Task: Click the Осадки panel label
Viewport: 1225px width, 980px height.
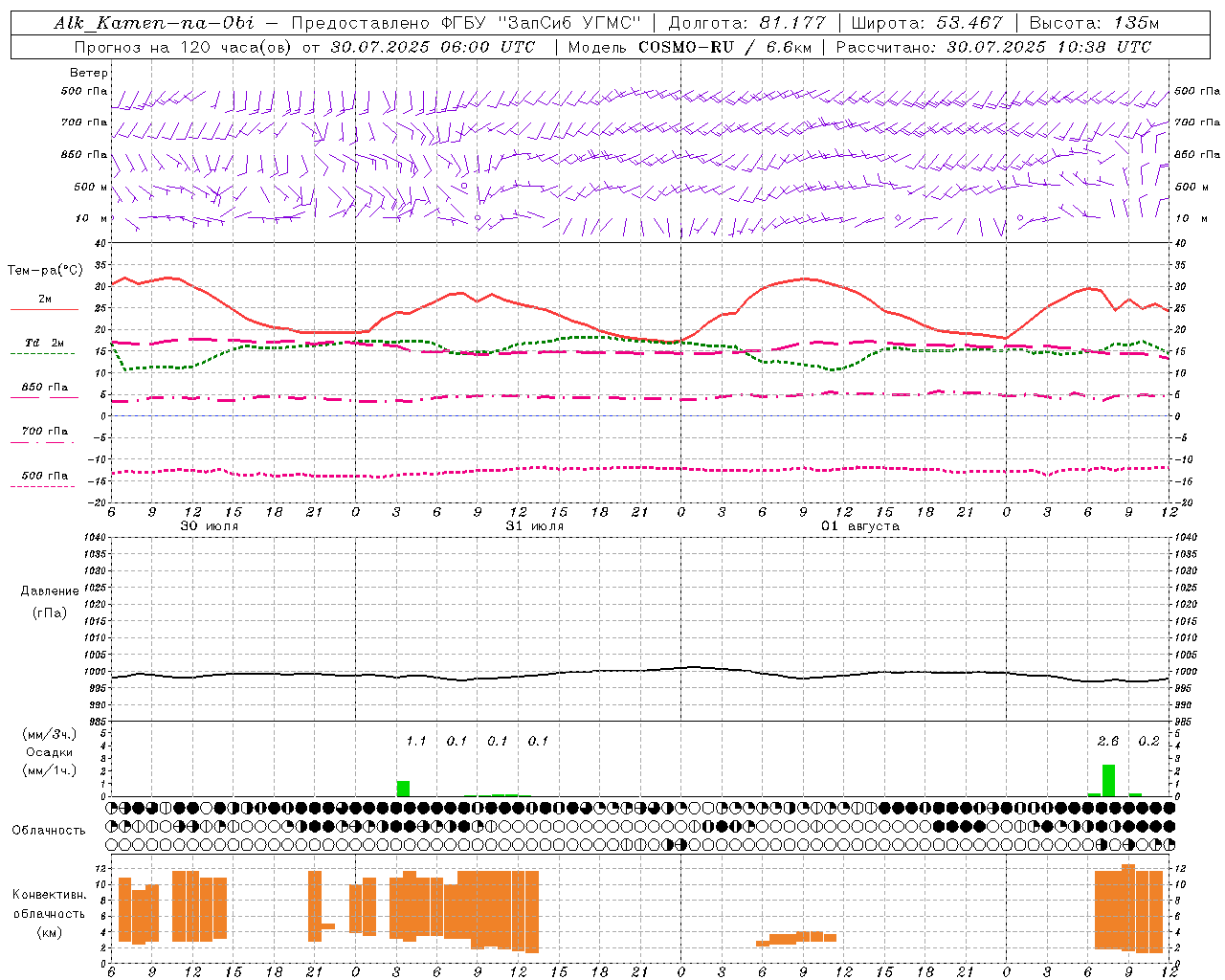Action: pos(50,752)
